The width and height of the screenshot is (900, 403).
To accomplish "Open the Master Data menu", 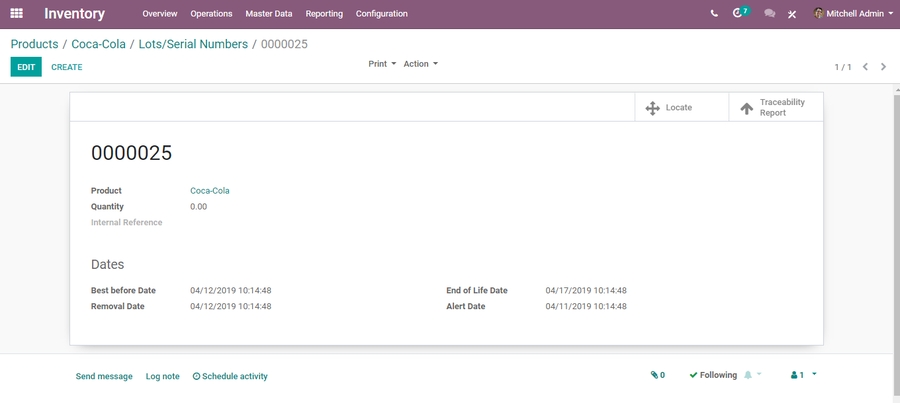I will coord(269,14).
